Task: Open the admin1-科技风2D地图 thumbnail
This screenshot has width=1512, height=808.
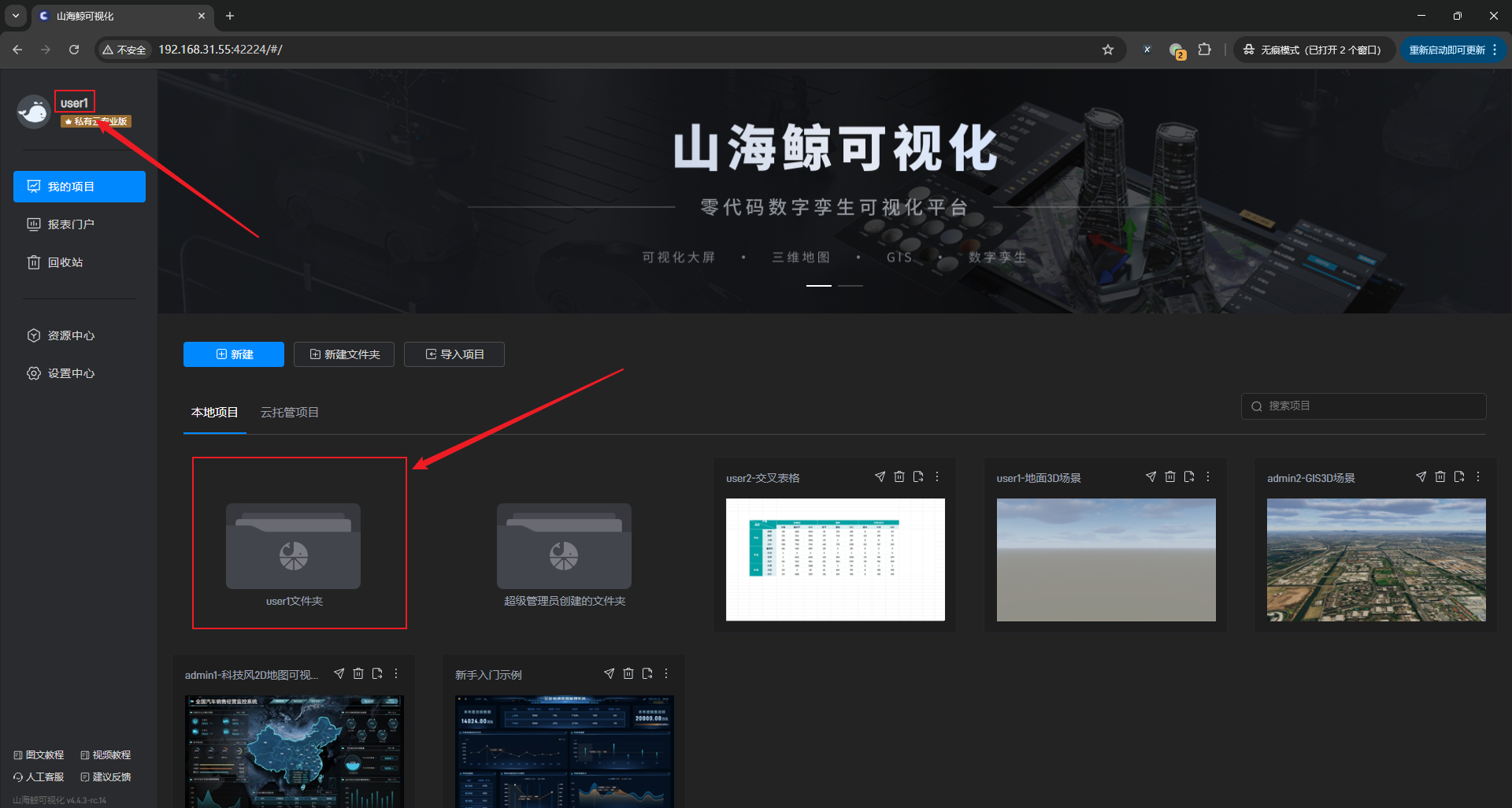Action: click(295, 751)
